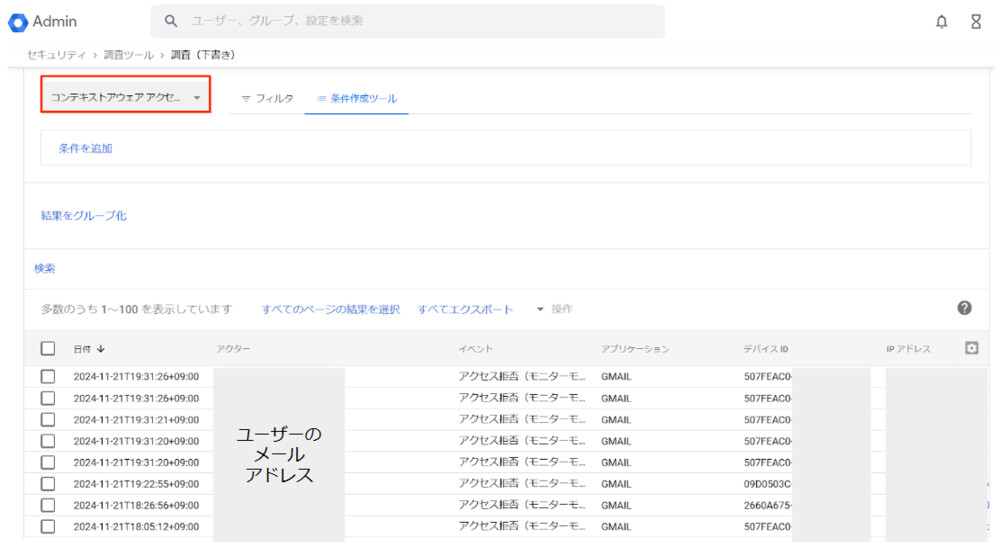Open the コンテキストアウェア アクセス data source dropdown
The height and width of the screenshot is (547, 1000).
point(126,98)
